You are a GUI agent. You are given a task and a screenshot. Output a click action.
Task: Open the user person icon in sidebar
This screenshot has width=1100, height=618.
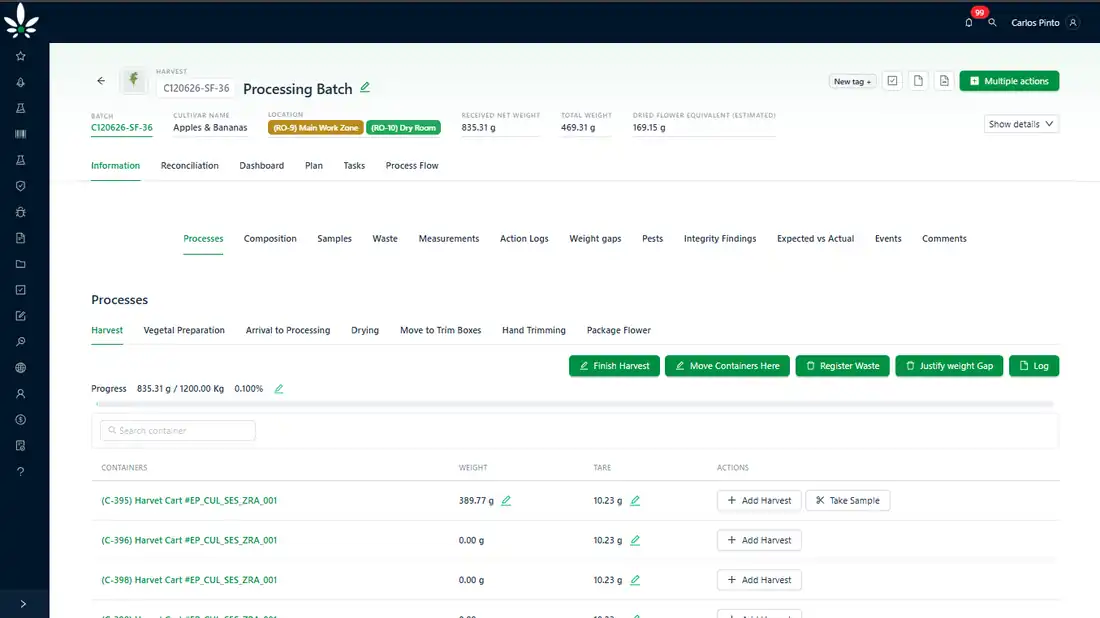(x=20, y=394)
